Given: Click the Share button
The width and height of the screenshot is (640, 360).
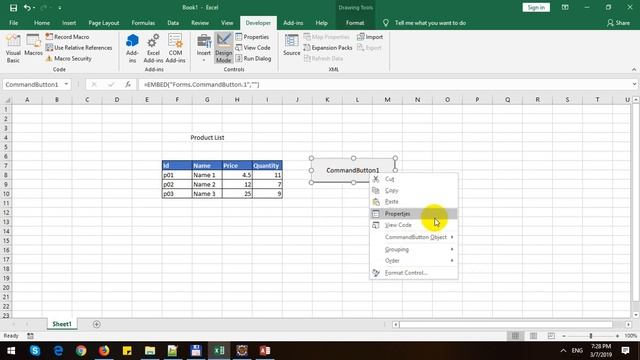Looking at the screenshot, I should coord(618,23).
